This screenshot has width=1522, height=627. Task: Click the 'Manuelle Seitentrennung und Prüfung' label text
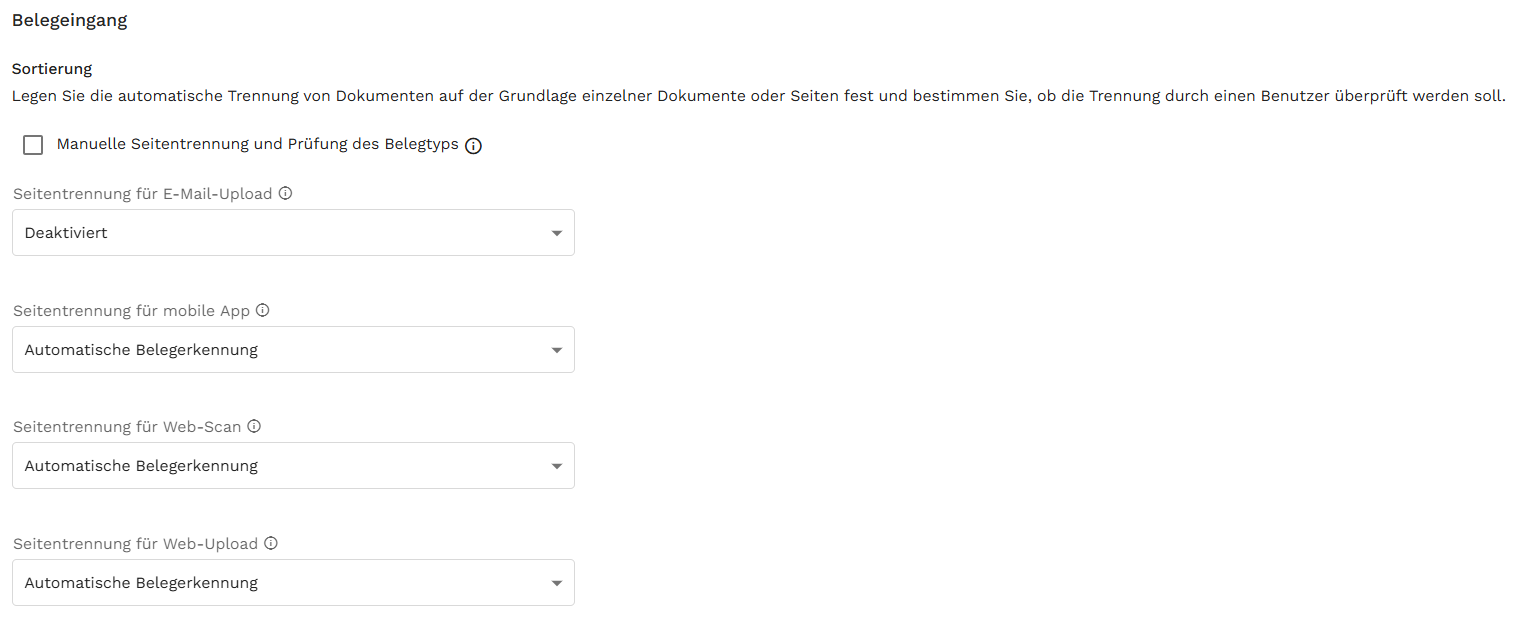pyautogui.click(x=257, y=144)
